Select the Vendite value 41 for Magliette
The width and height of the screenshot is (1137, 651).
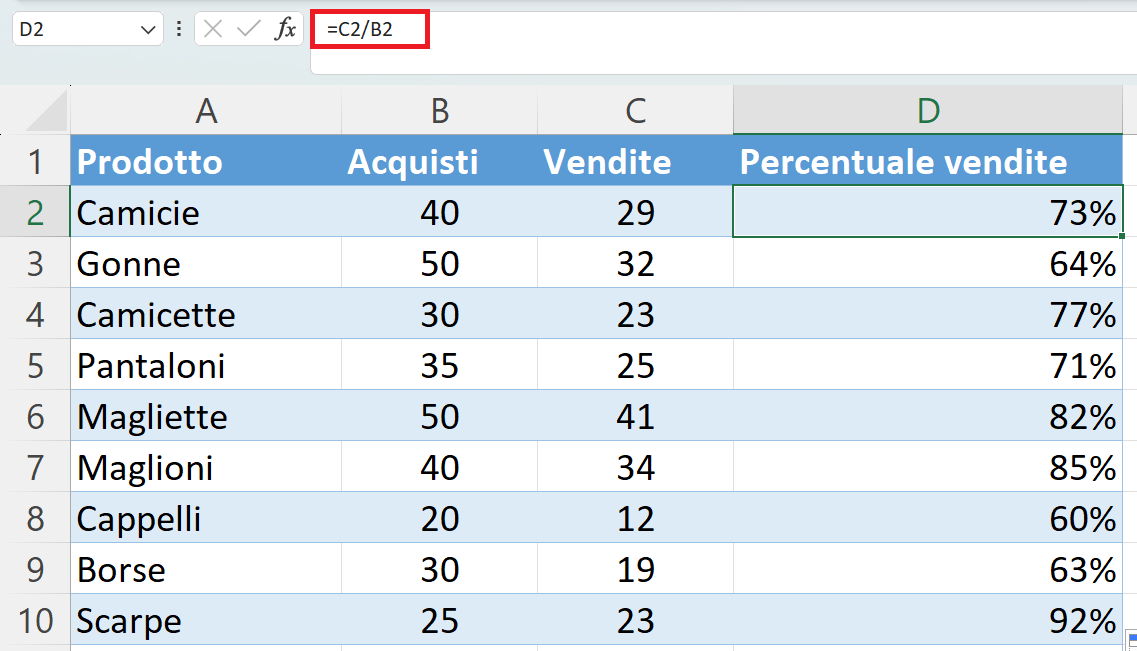(x=635, y=415)
